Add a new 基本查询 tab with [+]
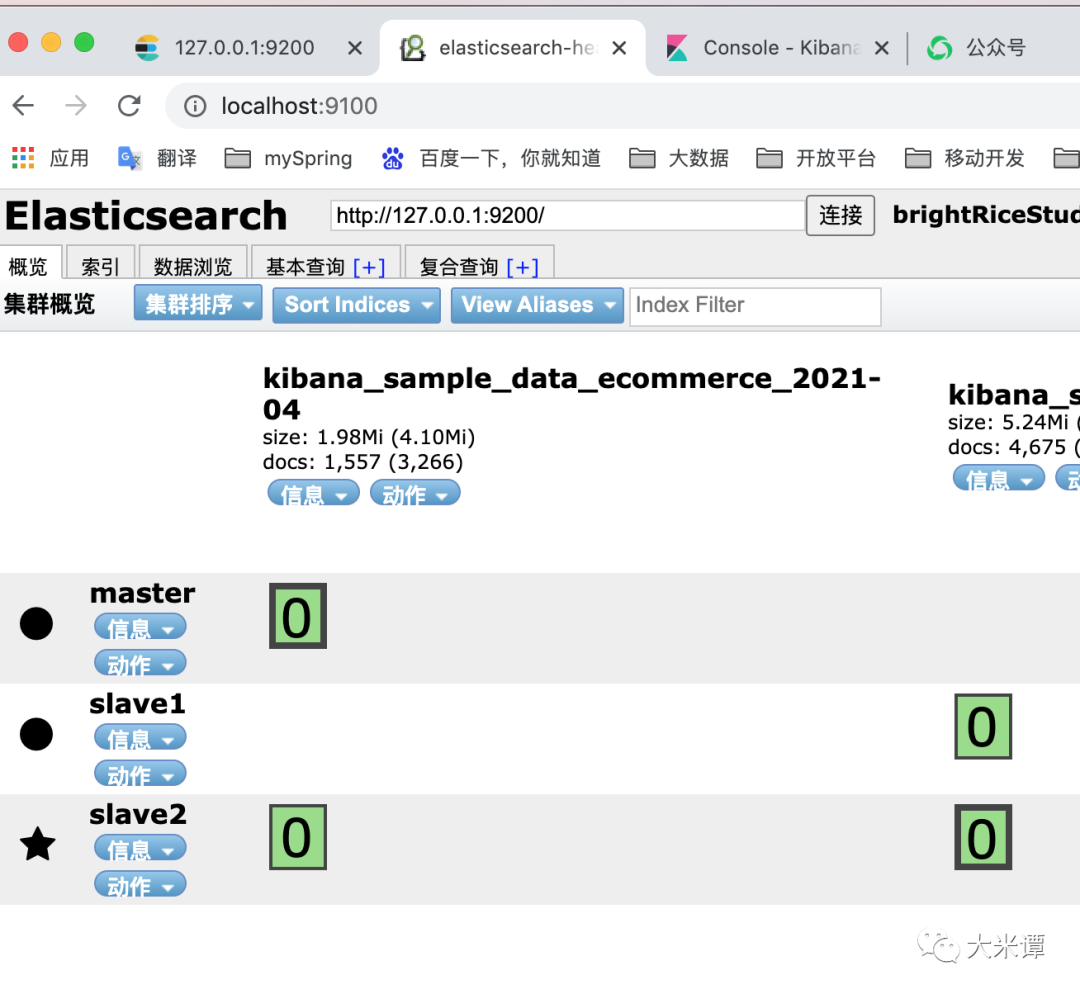The height and width of the screenshot is (994, 1080). pos(369,267)
